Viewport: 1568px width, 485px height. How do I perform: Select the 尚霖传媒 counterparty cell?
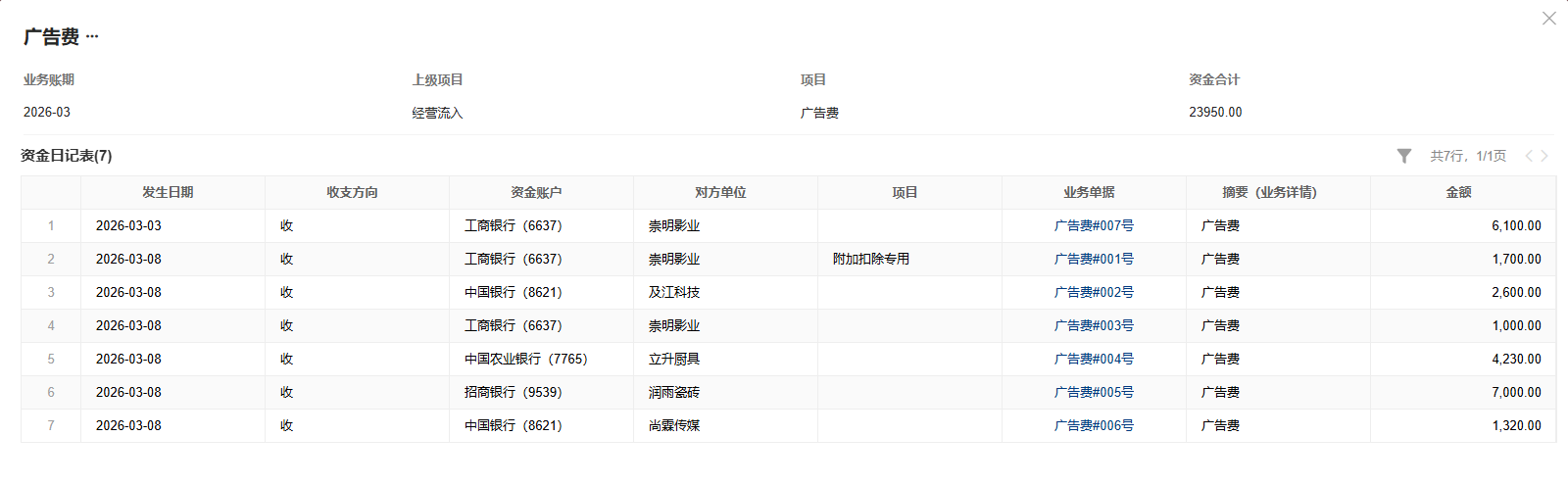(725, 425)
